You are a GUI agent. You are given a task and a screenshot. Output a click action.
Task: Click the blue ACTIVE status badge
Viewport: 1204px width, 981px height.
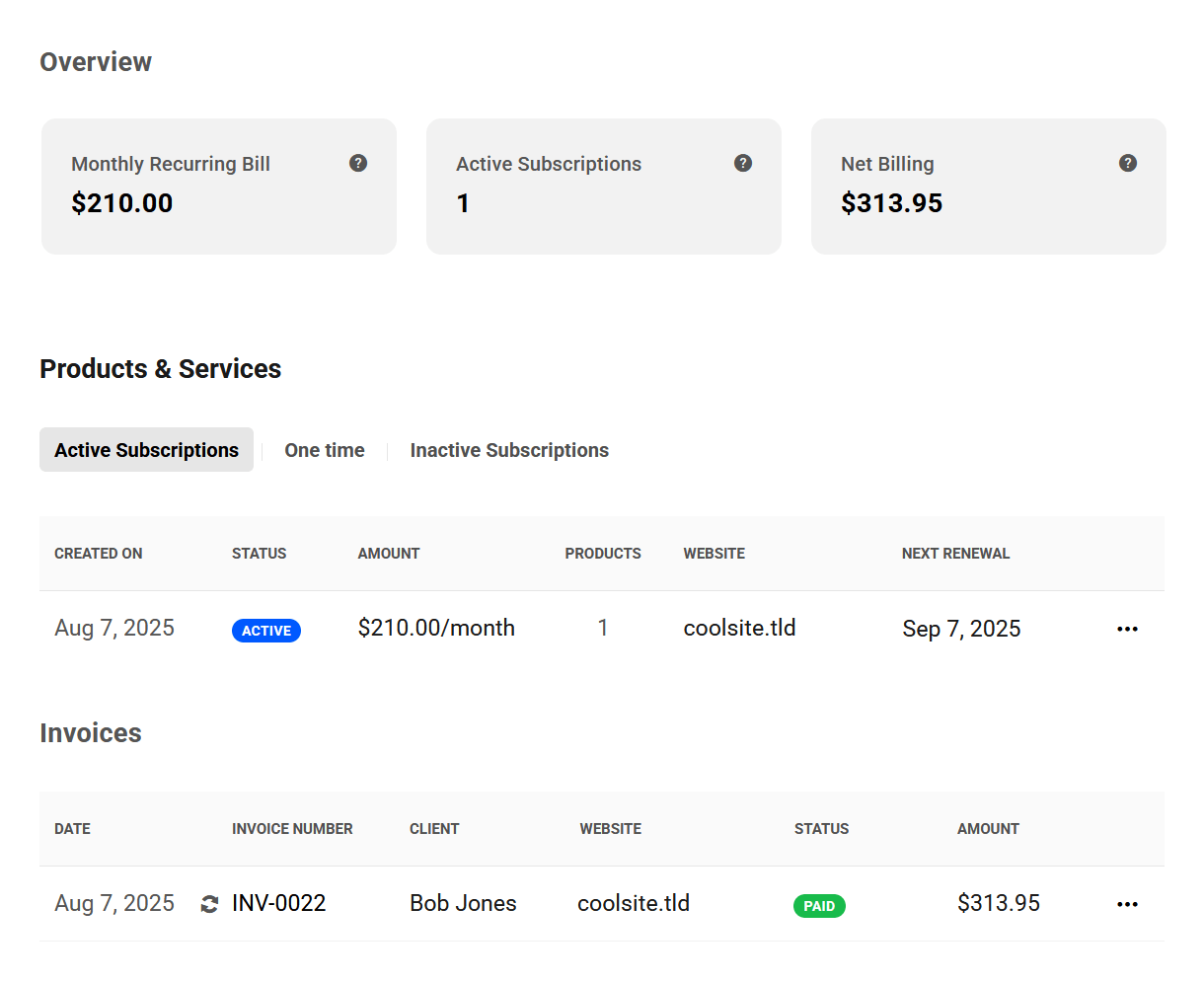tap(266, 631)
